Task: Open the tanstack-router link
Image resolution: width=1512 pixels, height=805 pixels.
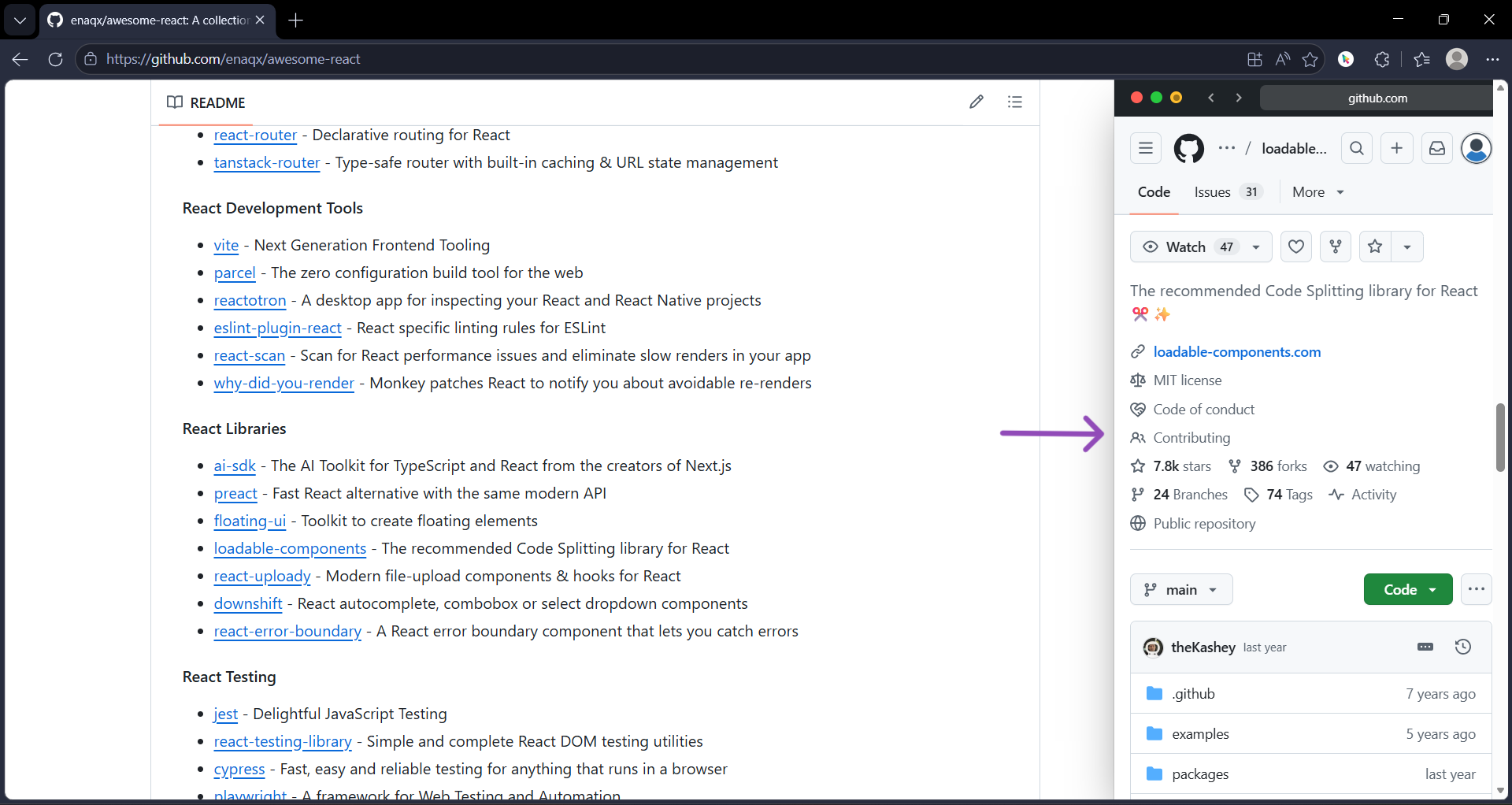Action: [x=267, y=162]
